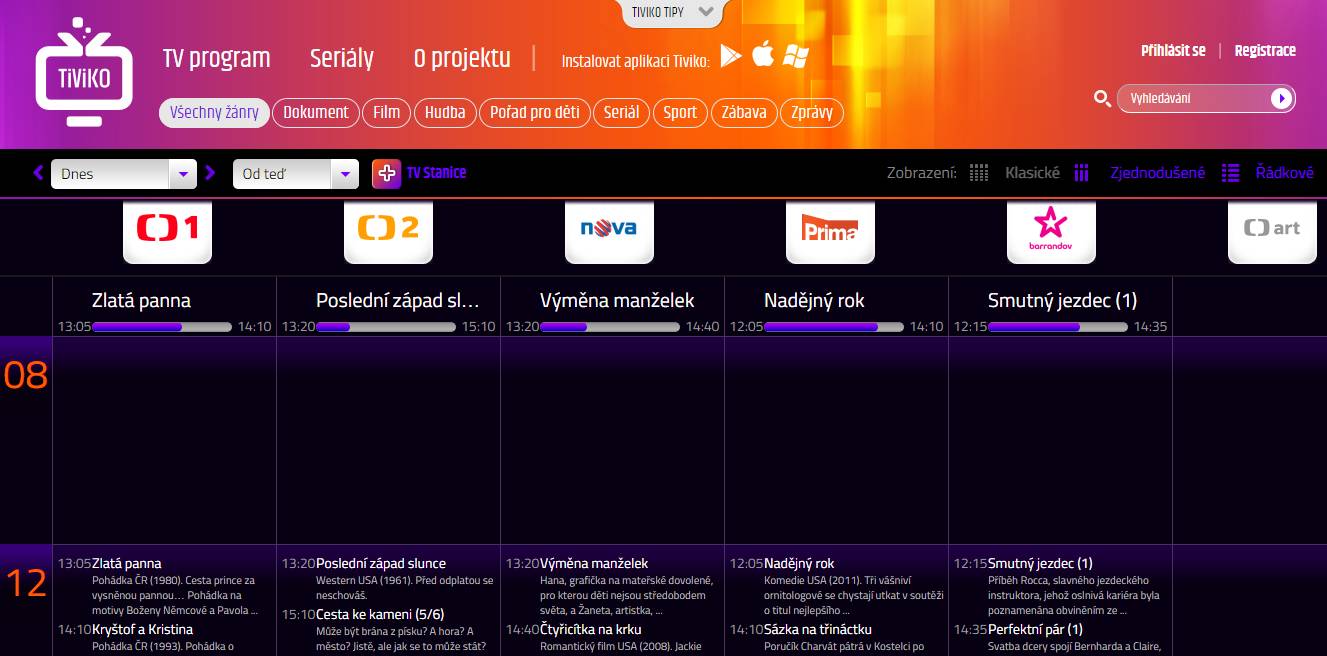Filter by Hudba genre
1327x656 pixels.
[x=445, y=112]
